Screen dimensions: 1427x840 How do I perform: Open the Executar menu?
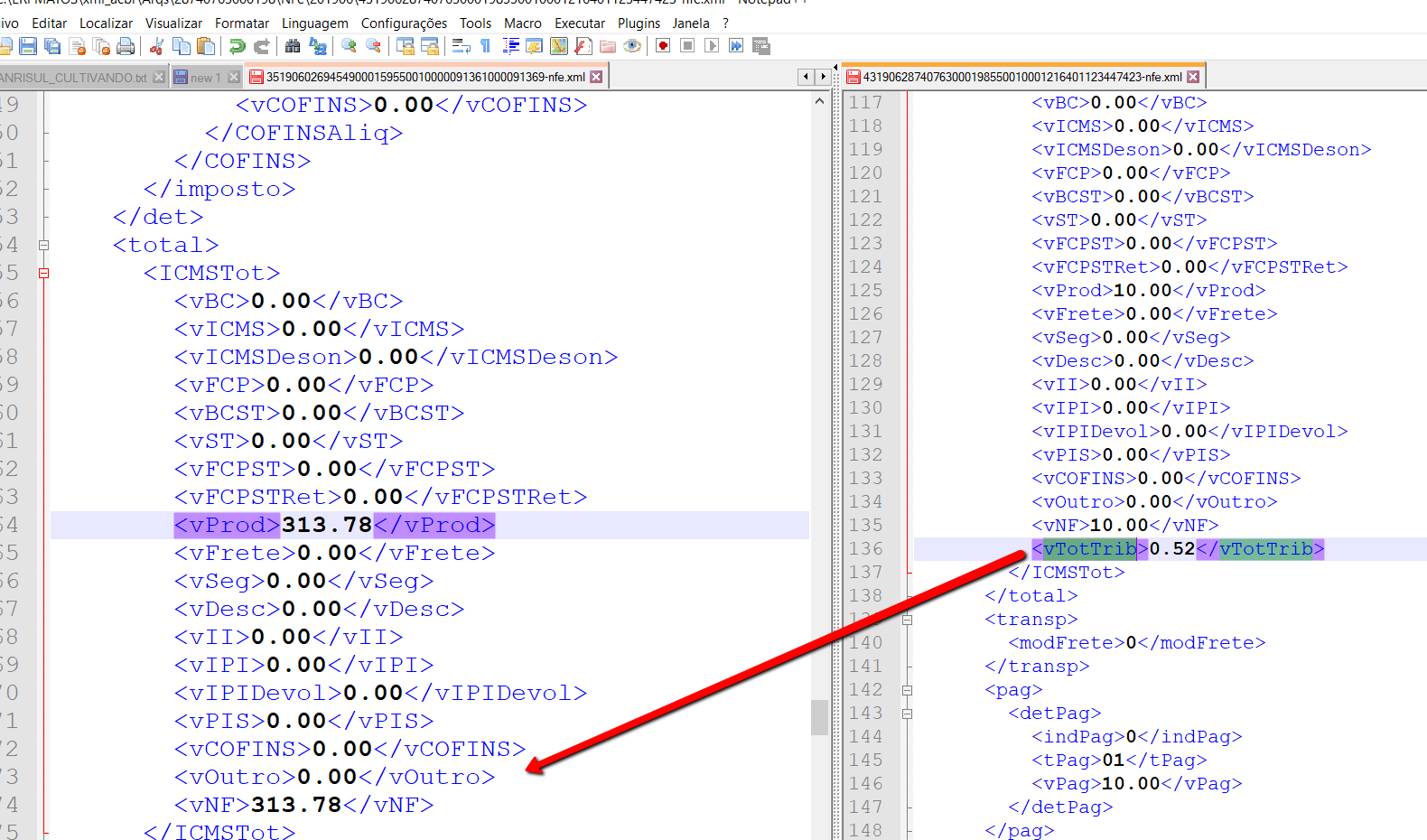[580, 23]
